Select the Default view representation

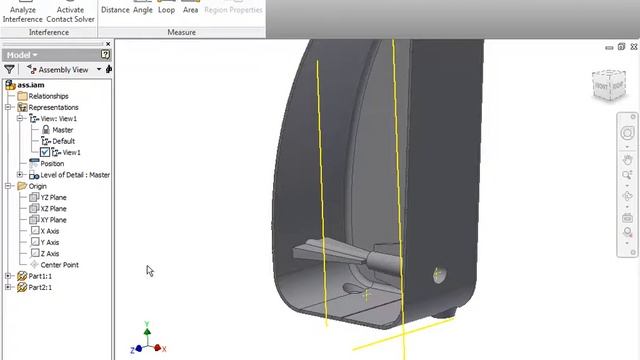tap(64, 141)
